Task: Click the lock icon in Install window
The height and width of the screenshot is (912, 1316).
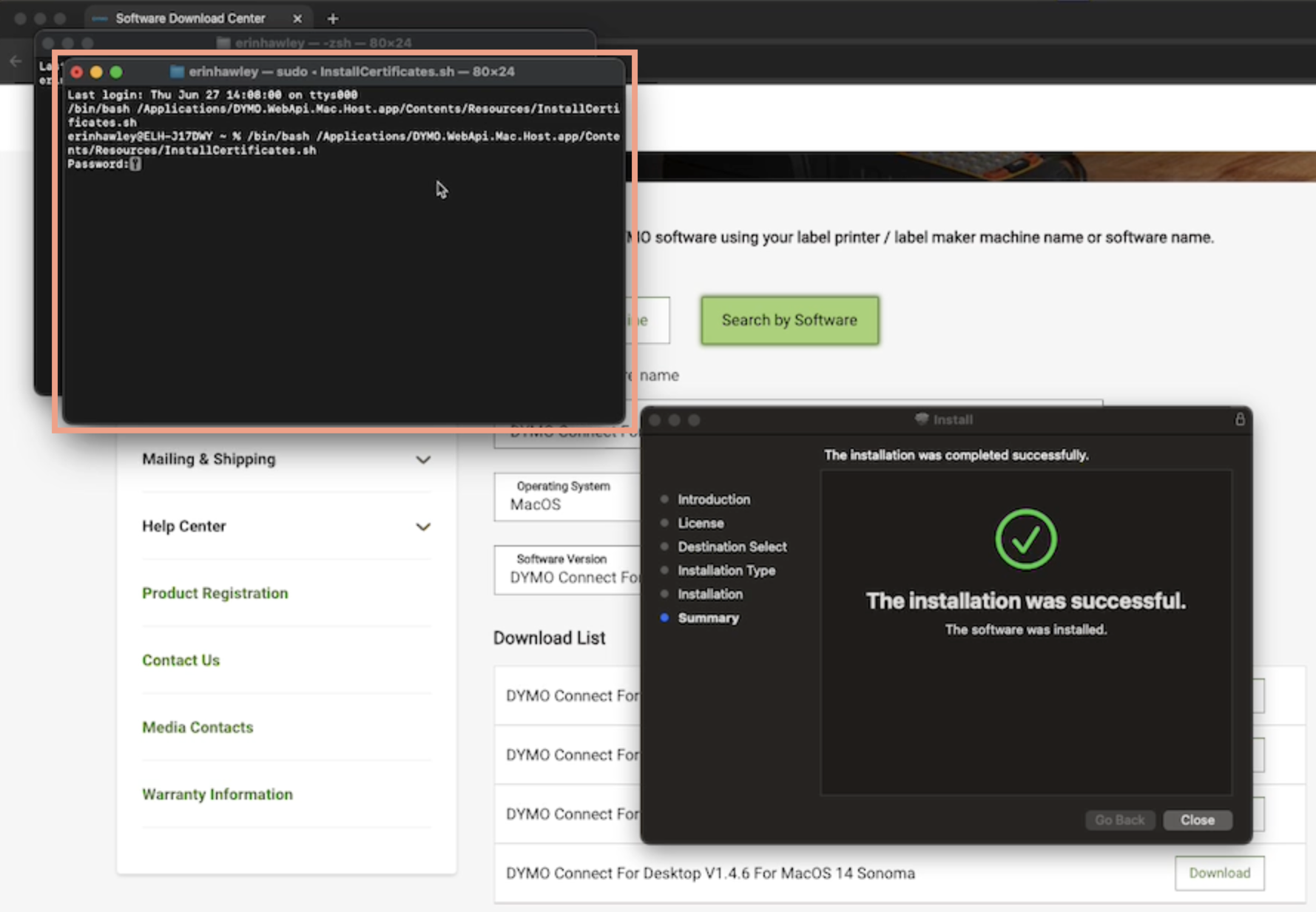Action: click(x=1240, y=419)
